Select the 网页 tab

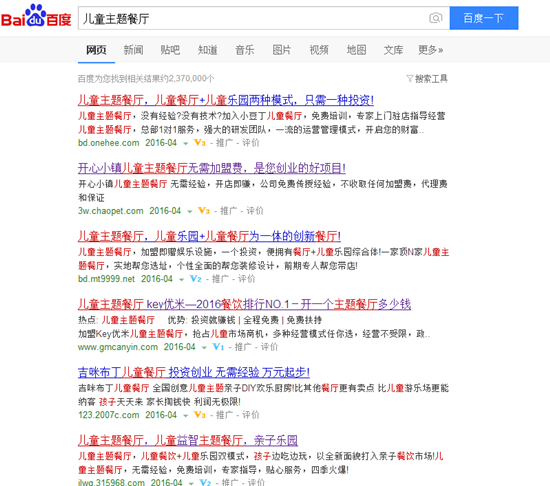[x=96, y=50]
